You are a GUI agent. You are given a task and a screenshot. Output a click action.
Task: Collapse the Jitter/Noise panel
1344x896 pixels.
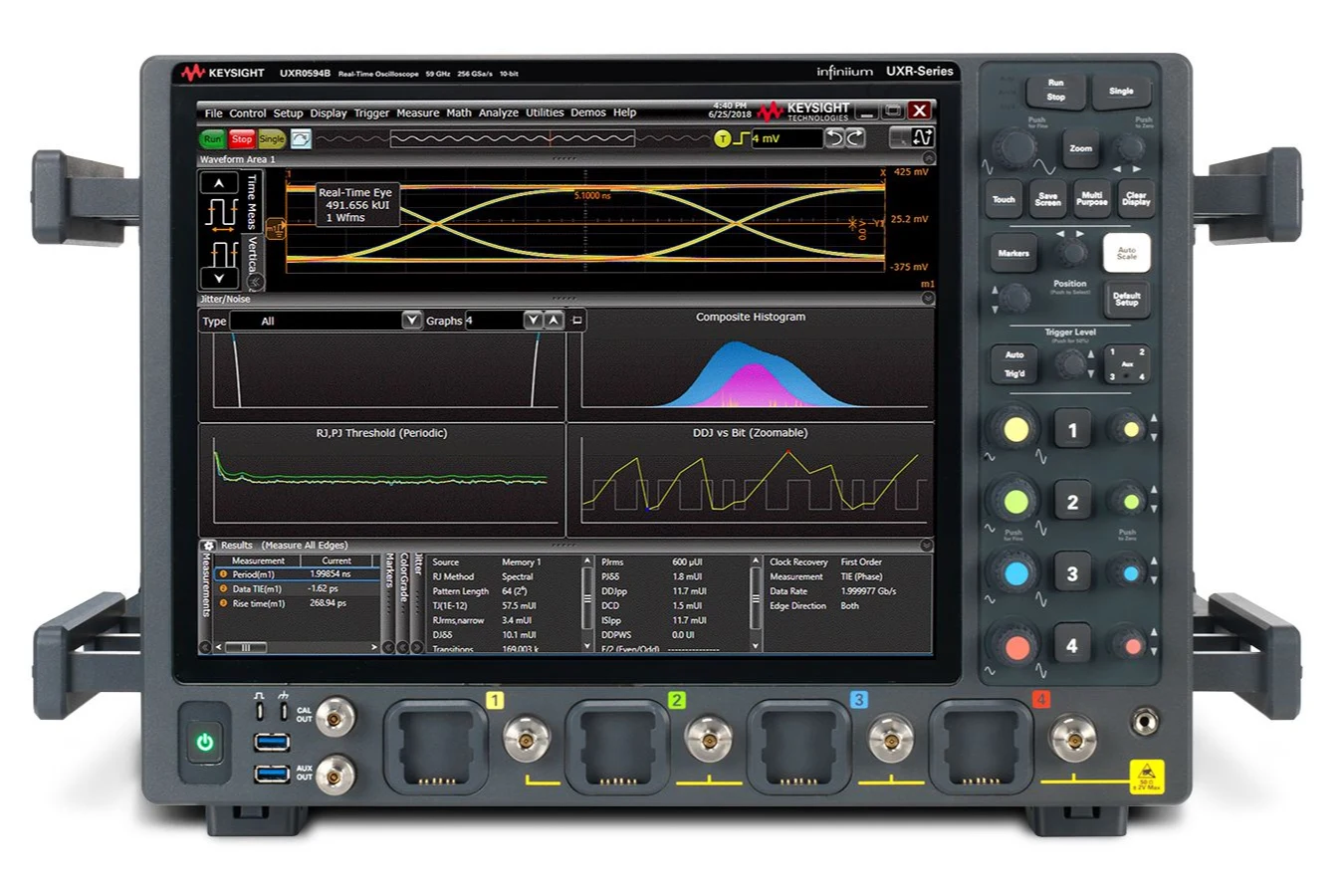point(928,299)
